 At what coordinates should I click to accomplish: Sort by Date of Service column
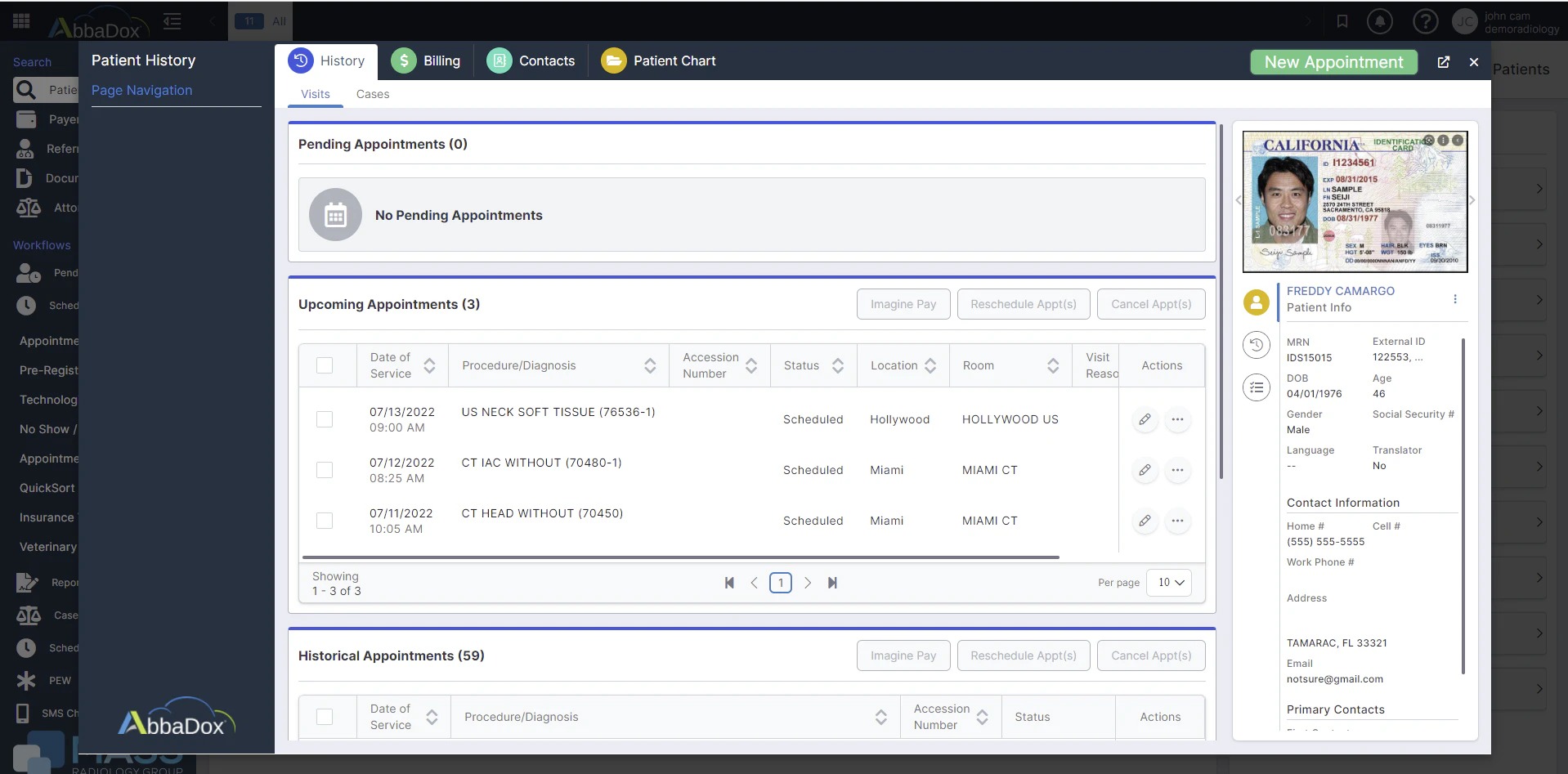[x=431, y=365]
